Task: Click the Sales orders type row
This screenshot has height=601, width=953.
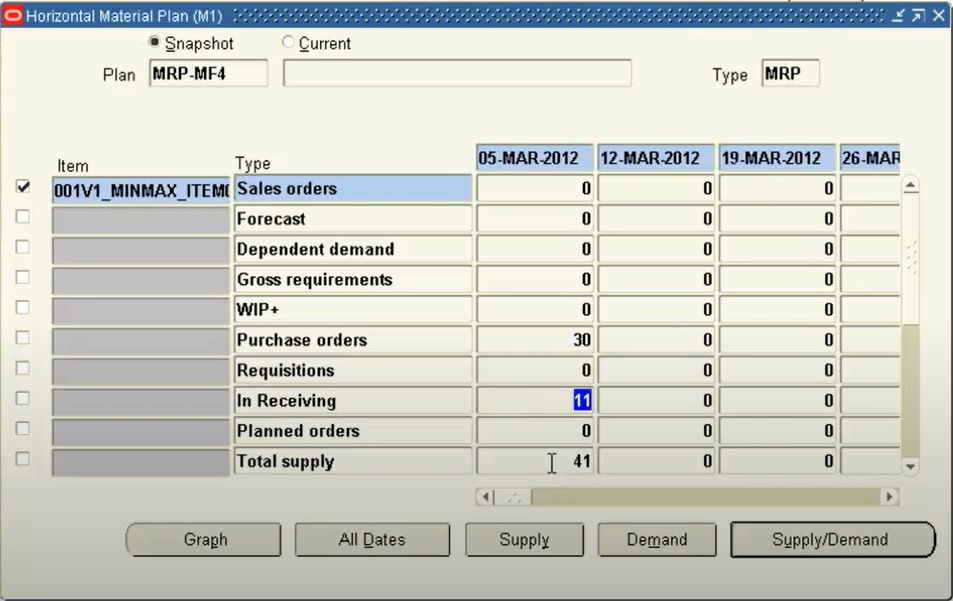Action: click(x=352, y=189)
